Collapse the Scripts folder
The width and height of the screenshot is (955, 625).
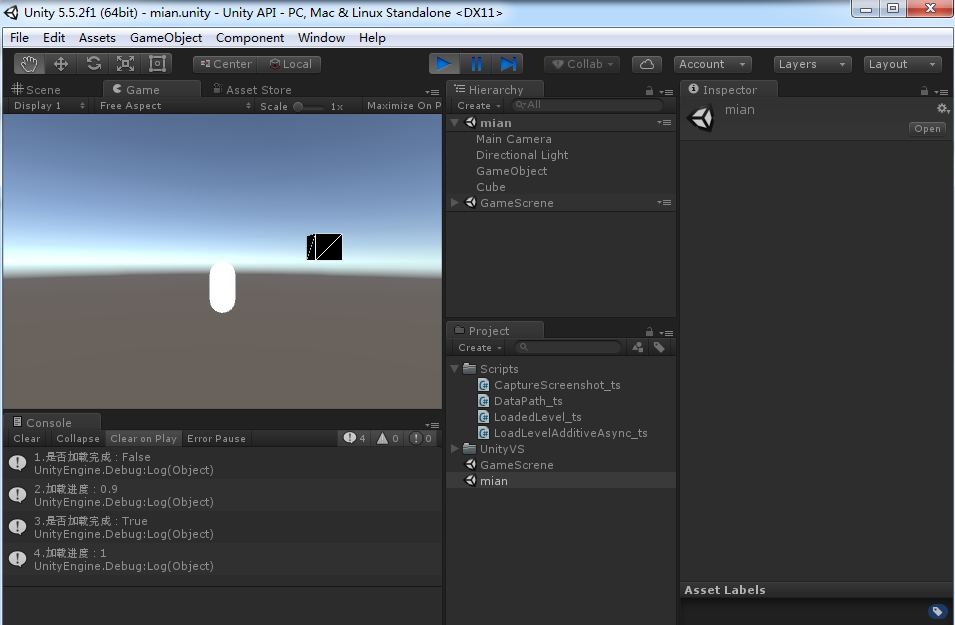(454, 369)
